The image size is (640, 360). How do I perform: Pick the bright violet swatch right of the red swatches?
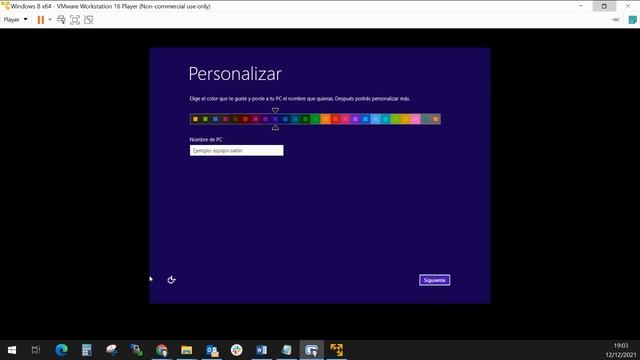356,119
